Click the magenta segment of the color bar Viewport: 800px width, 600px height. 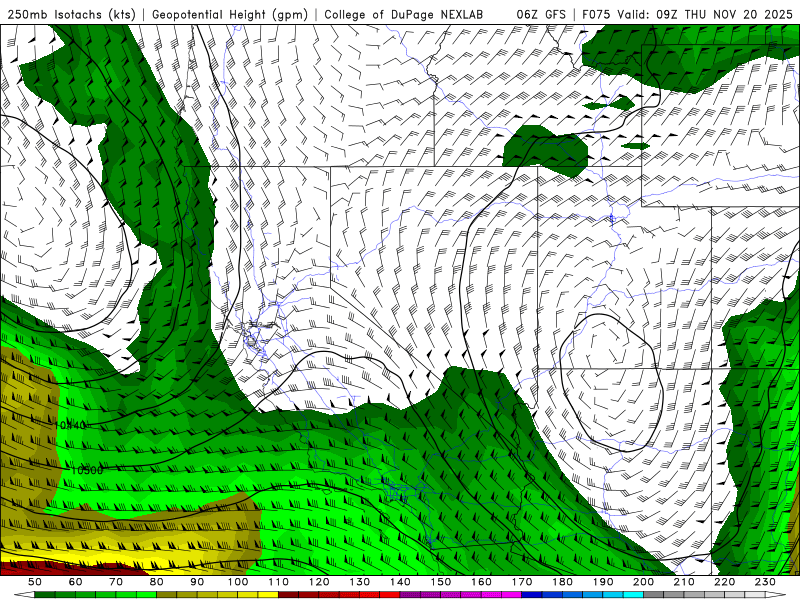[x=511, y=595]
